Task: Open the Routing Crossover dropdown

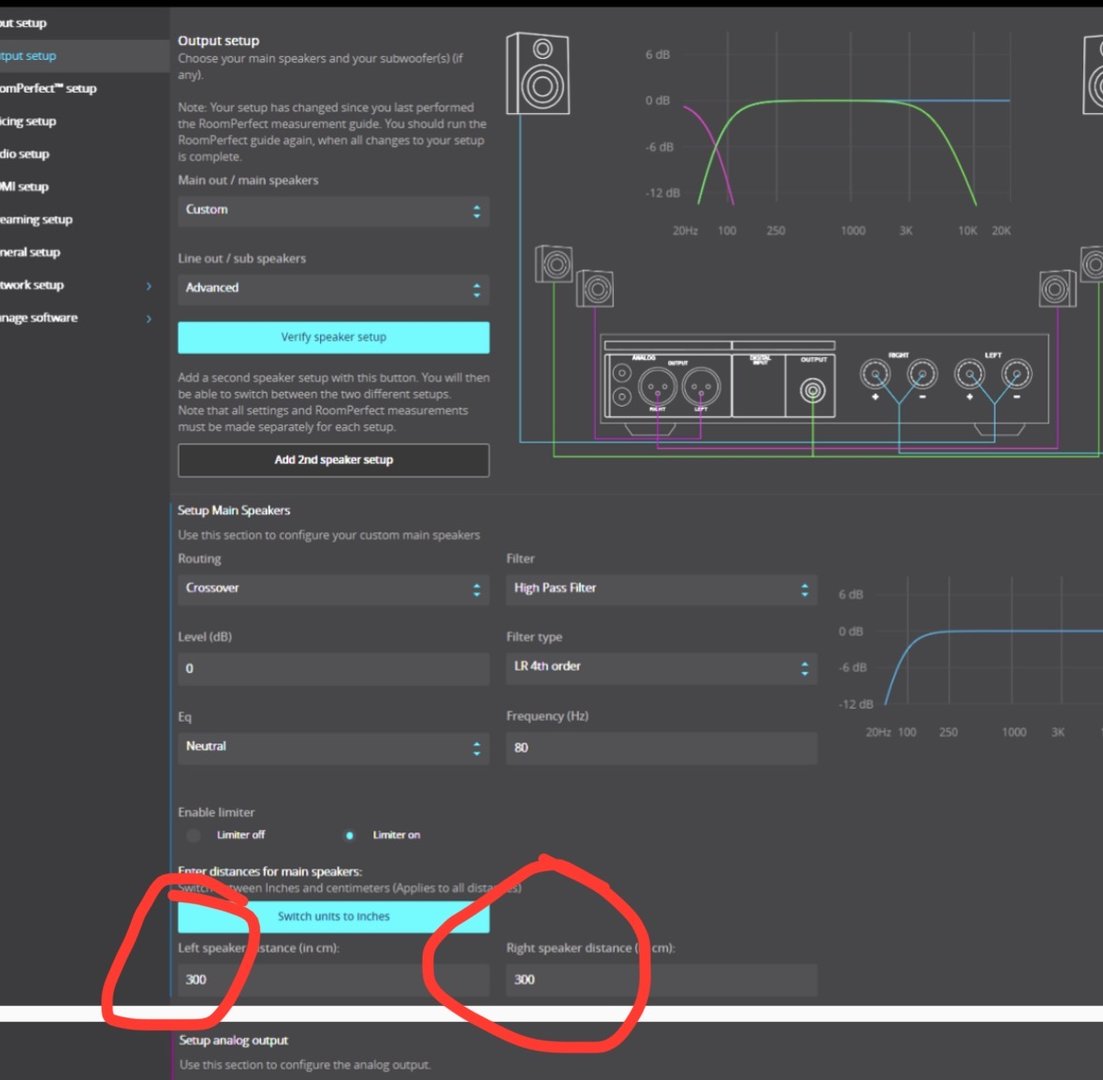Action: tap(333, 589)
